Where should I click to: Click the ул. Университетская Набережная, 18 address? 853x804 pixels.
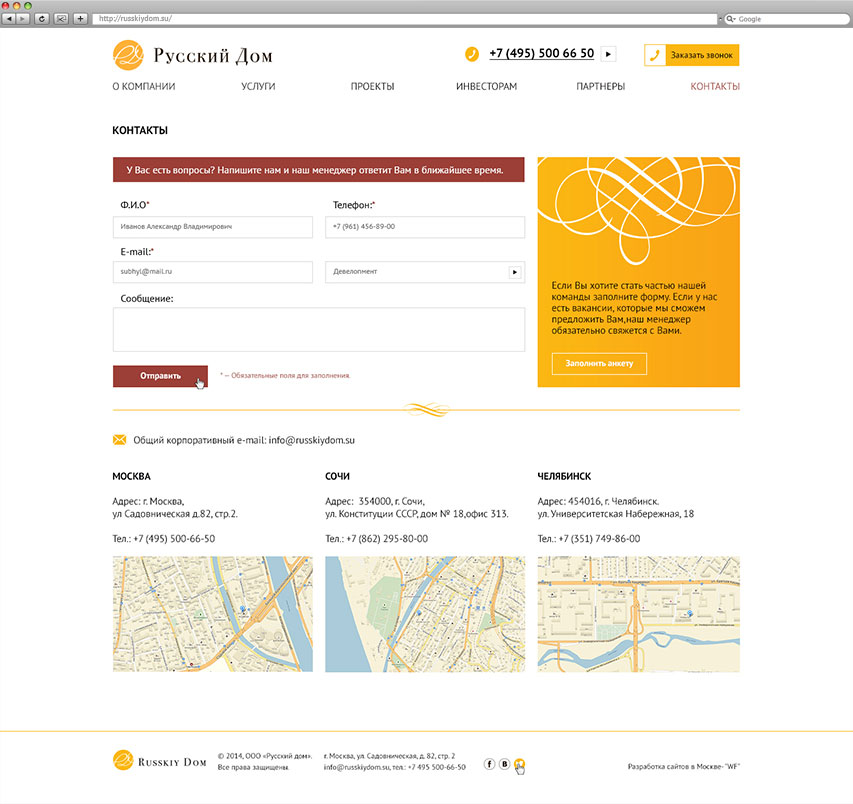[x=616, y=514]
